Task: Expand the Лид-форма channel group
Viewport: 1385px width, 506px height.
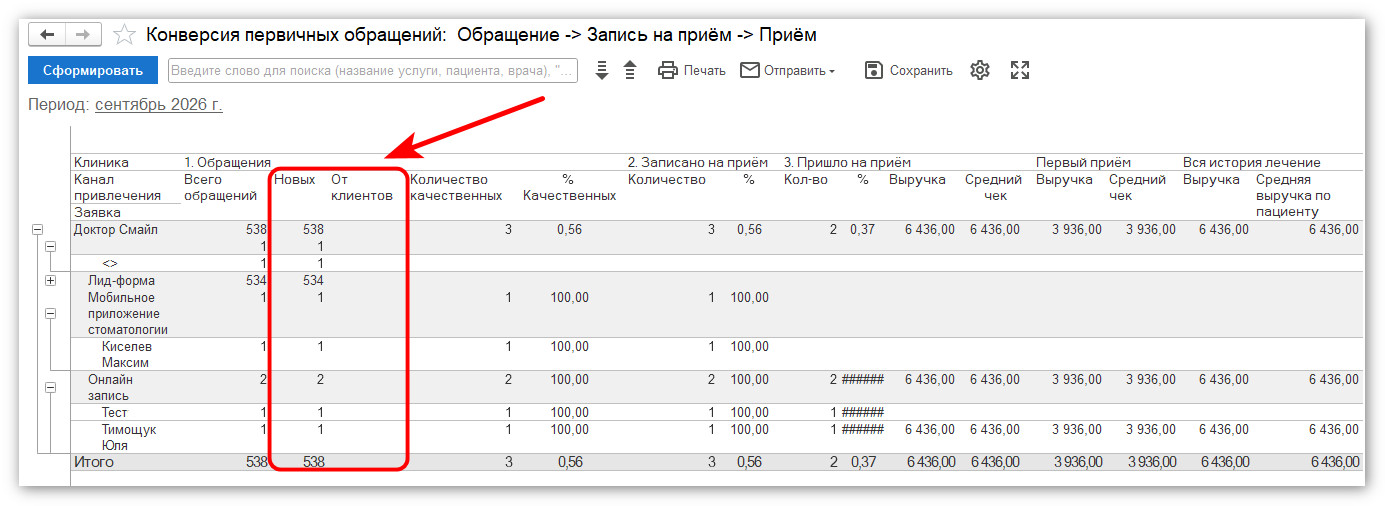Action: [x=51, y=281]
